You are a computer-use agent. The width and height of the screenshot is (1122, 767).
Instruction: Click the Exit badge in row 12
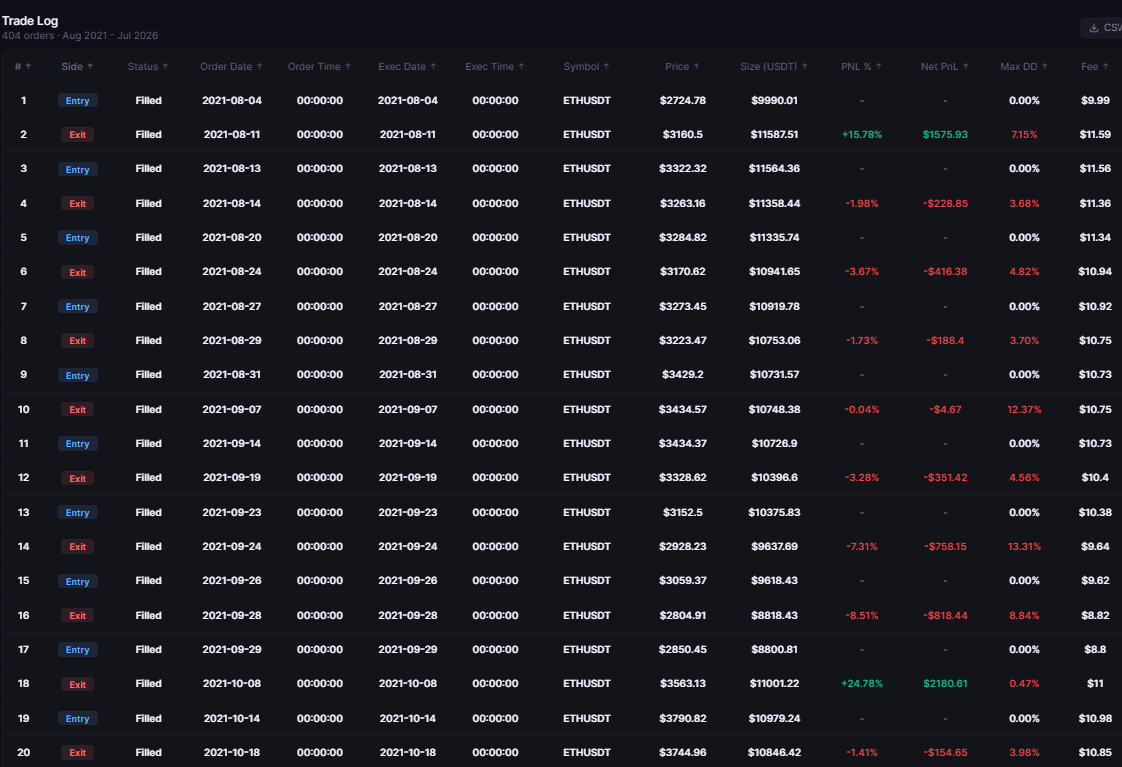[77, 479]
